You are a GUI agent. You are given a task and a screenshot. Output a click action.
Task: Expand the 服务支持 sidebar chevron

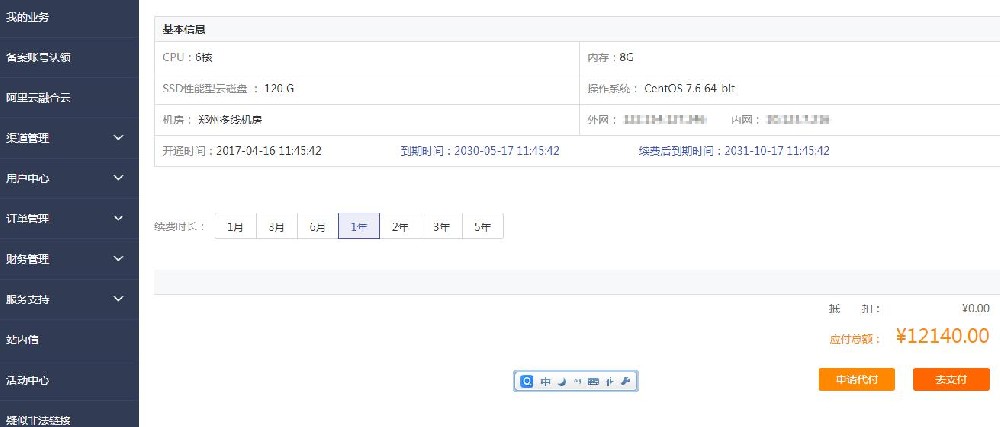[119, 299]
